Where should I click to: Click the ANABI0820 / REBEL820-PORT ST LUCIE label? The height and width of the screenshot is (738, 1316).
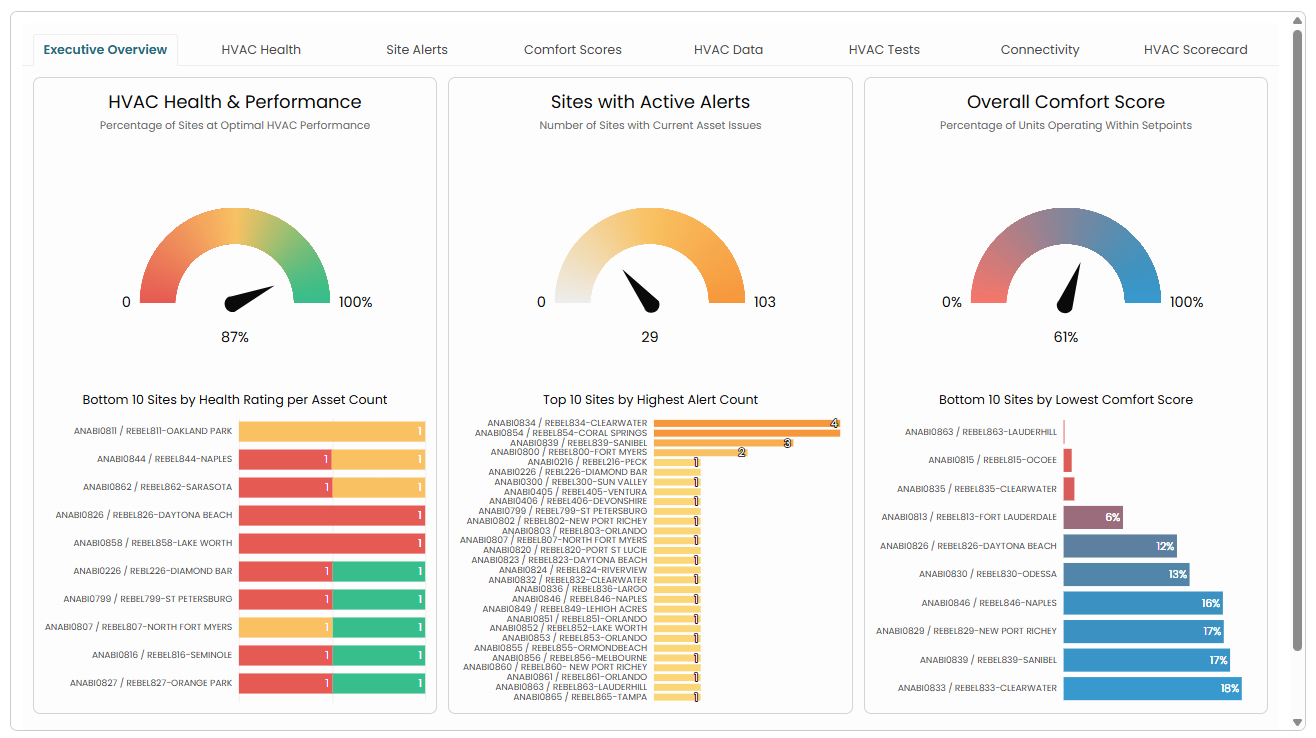565,550
